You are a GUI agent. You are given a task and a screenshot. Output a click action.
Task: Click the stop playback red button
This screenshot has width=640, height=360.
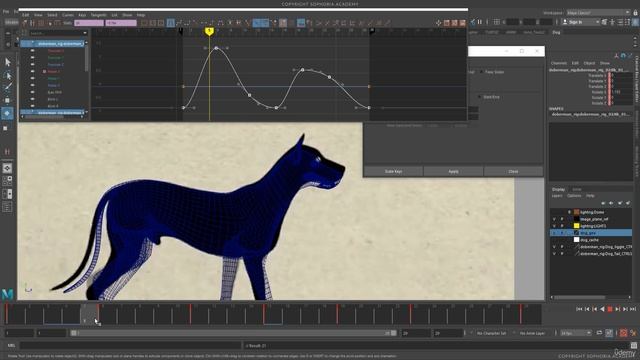(610, 309)
